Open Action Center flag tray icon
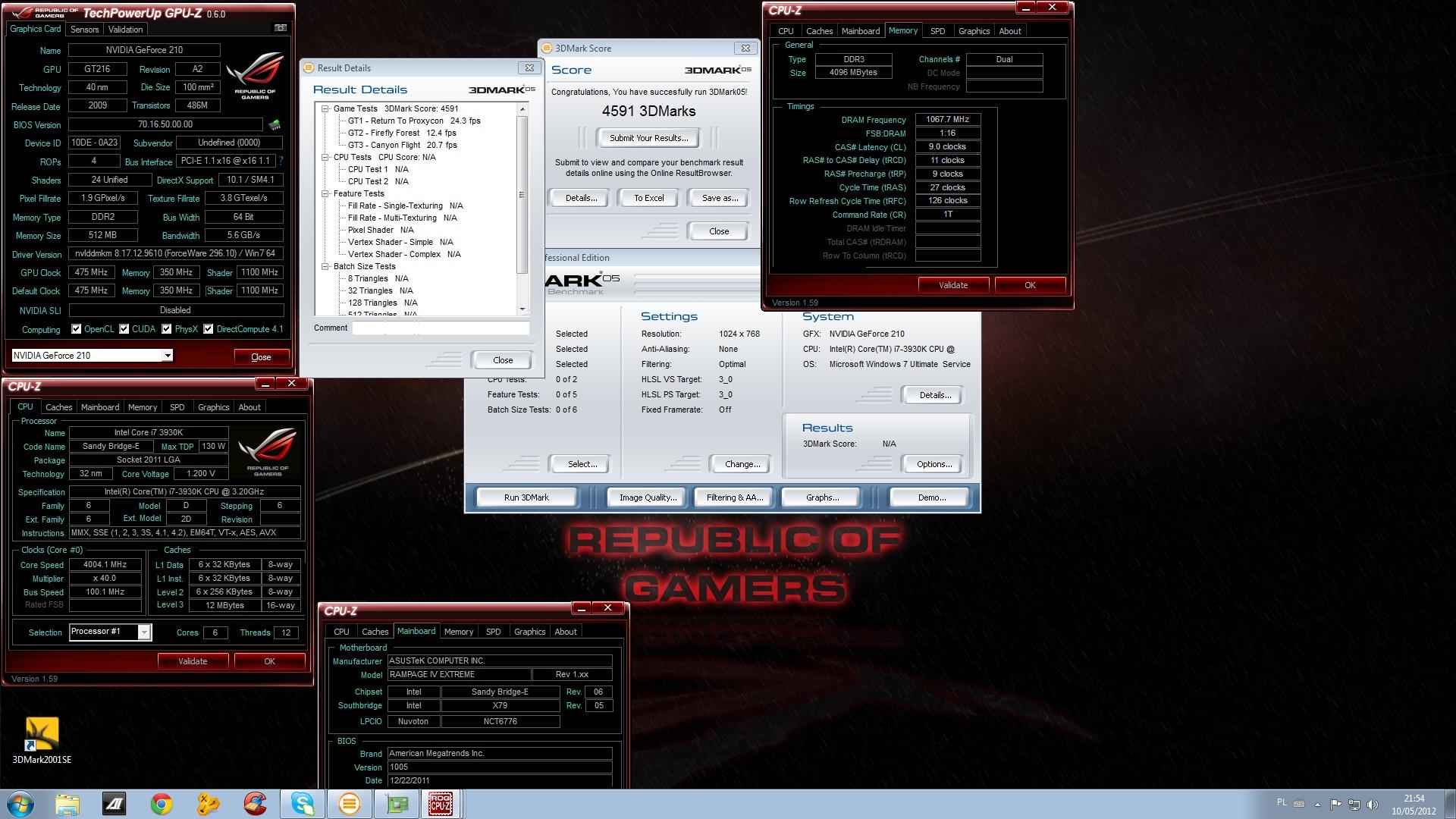This screenshot has height=819, width=1456. [x=1335, y=805]
